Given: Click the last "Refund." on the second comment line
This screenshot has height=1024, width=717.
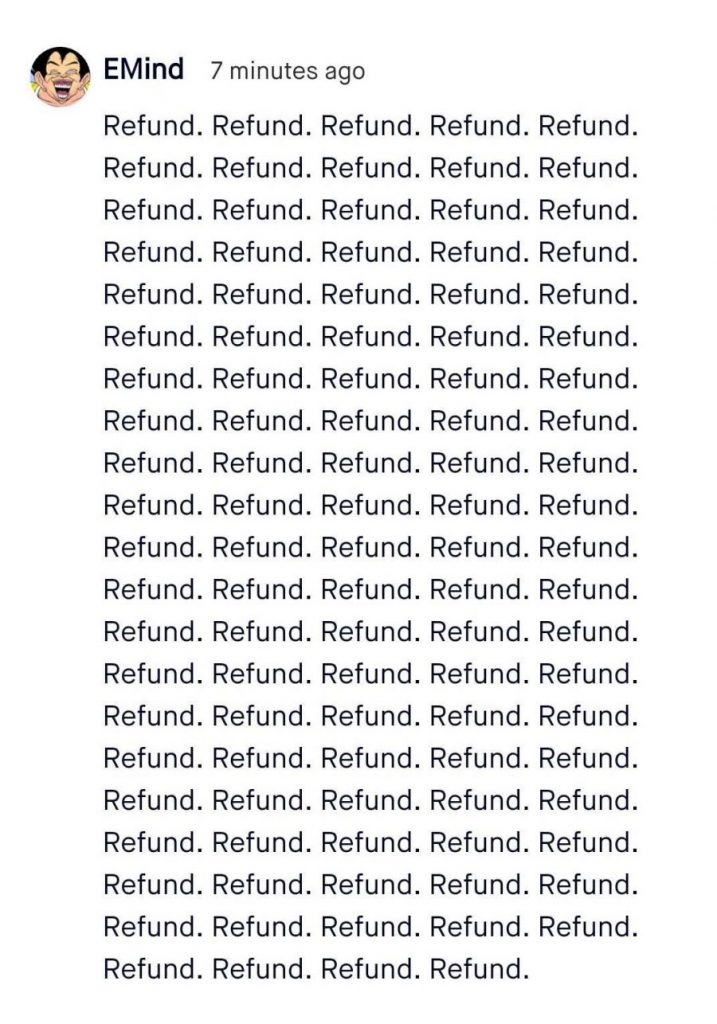Looking at the screenshot, I should [x=588, y=168].
